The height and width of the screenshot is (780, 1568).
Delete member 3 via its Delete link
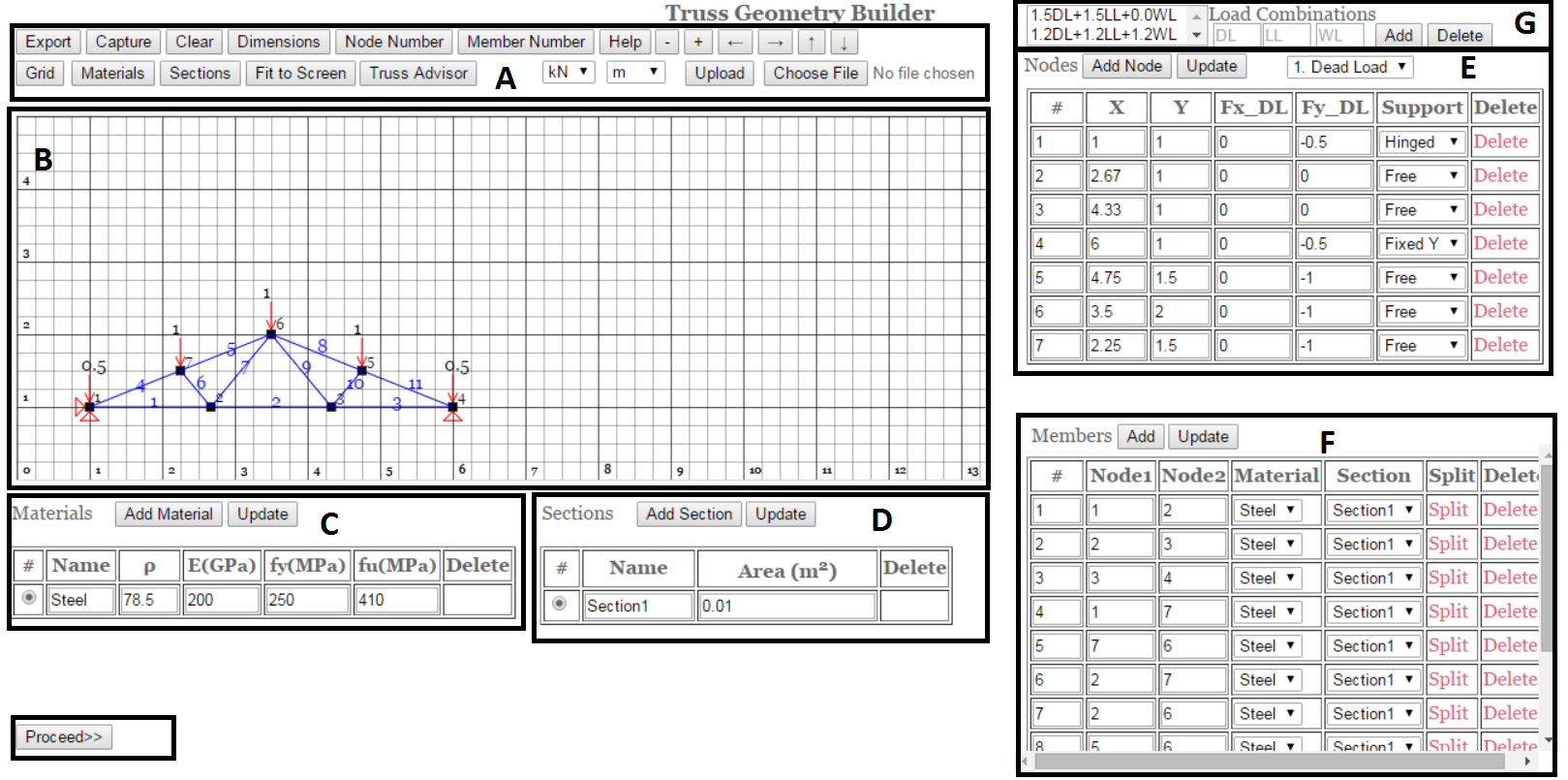(1510, 577)
